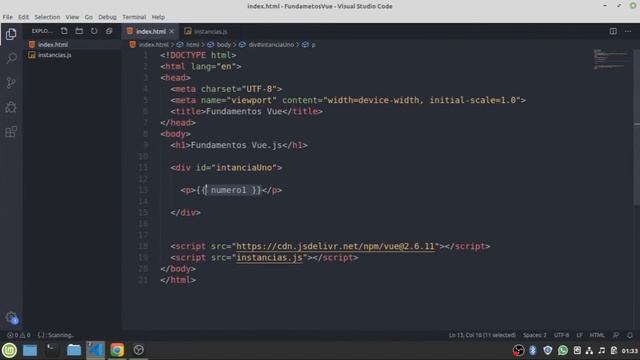Open instancias.js in the Explorer
Viewport: 640px width, 360px height.
pyautogui.click(x=55, y=55)
